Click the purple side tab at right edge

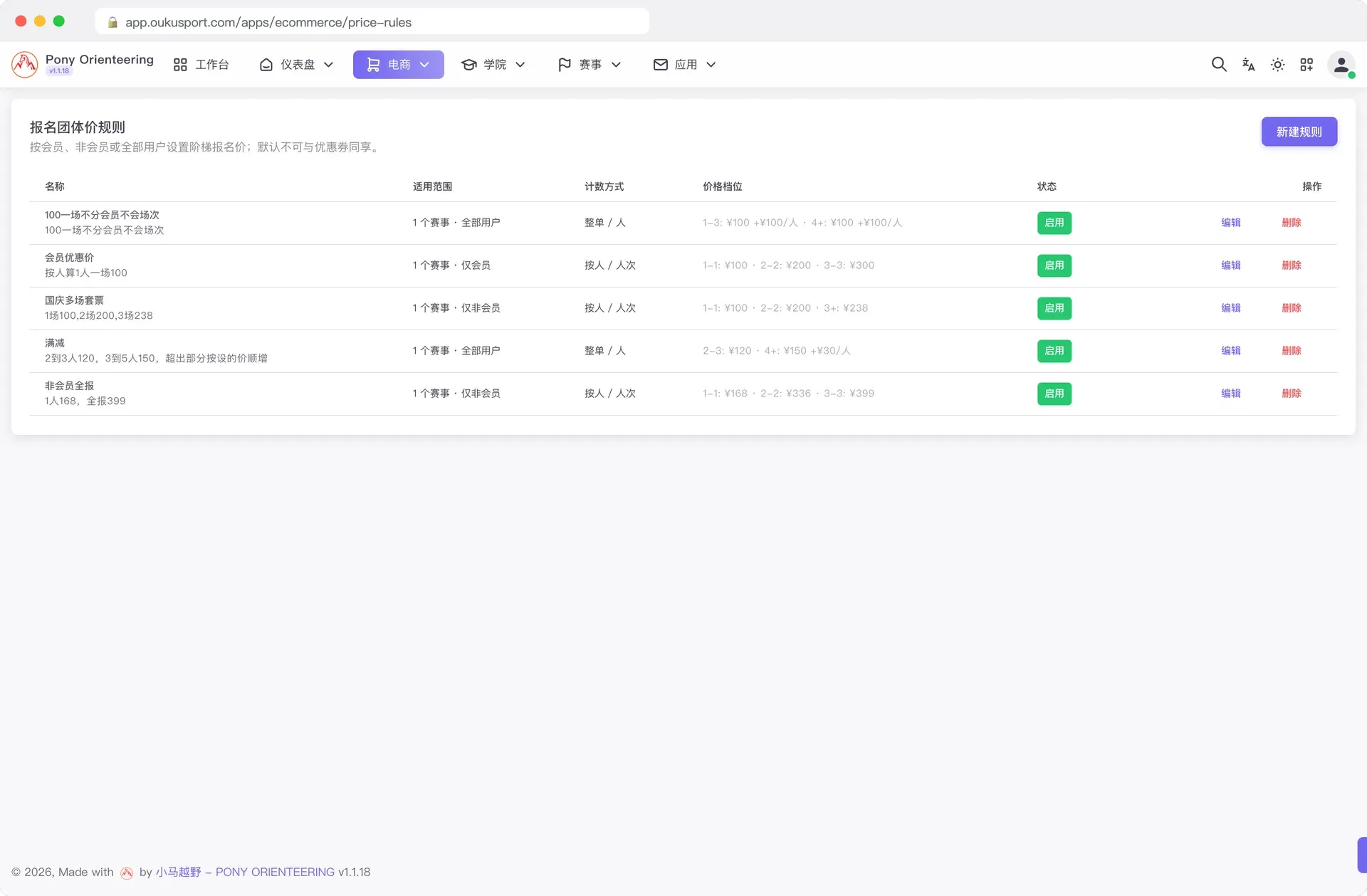pyautogui.click(x=1362, y=855)
